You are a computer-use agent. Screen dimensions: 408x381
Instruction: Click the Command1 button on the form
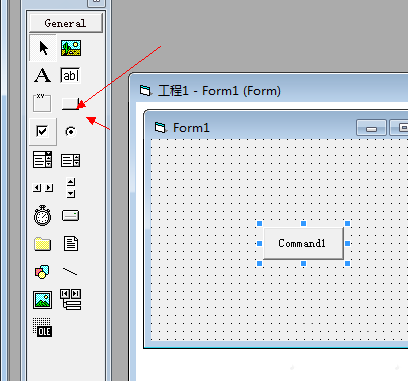point(303,243)
